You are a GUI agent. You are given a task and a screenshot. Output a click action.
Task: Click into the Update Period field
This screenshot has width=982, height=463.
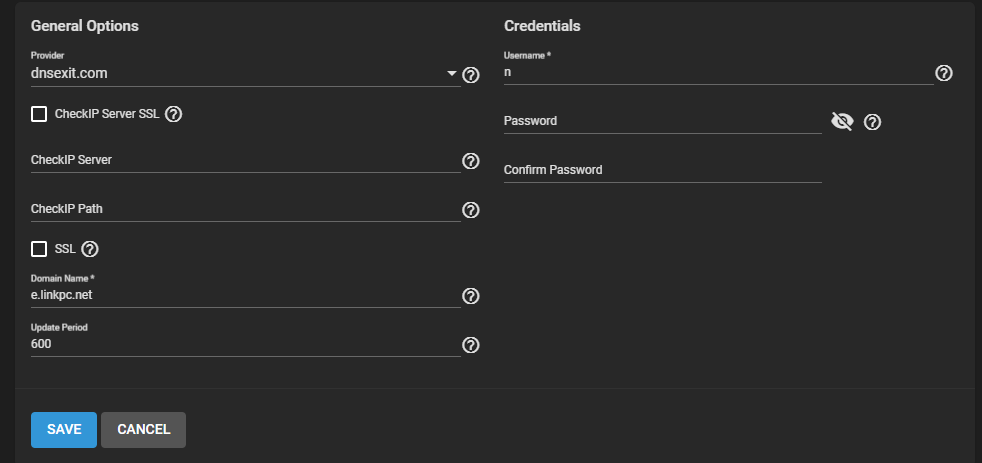pyautogui.click(x=246, y=345)
